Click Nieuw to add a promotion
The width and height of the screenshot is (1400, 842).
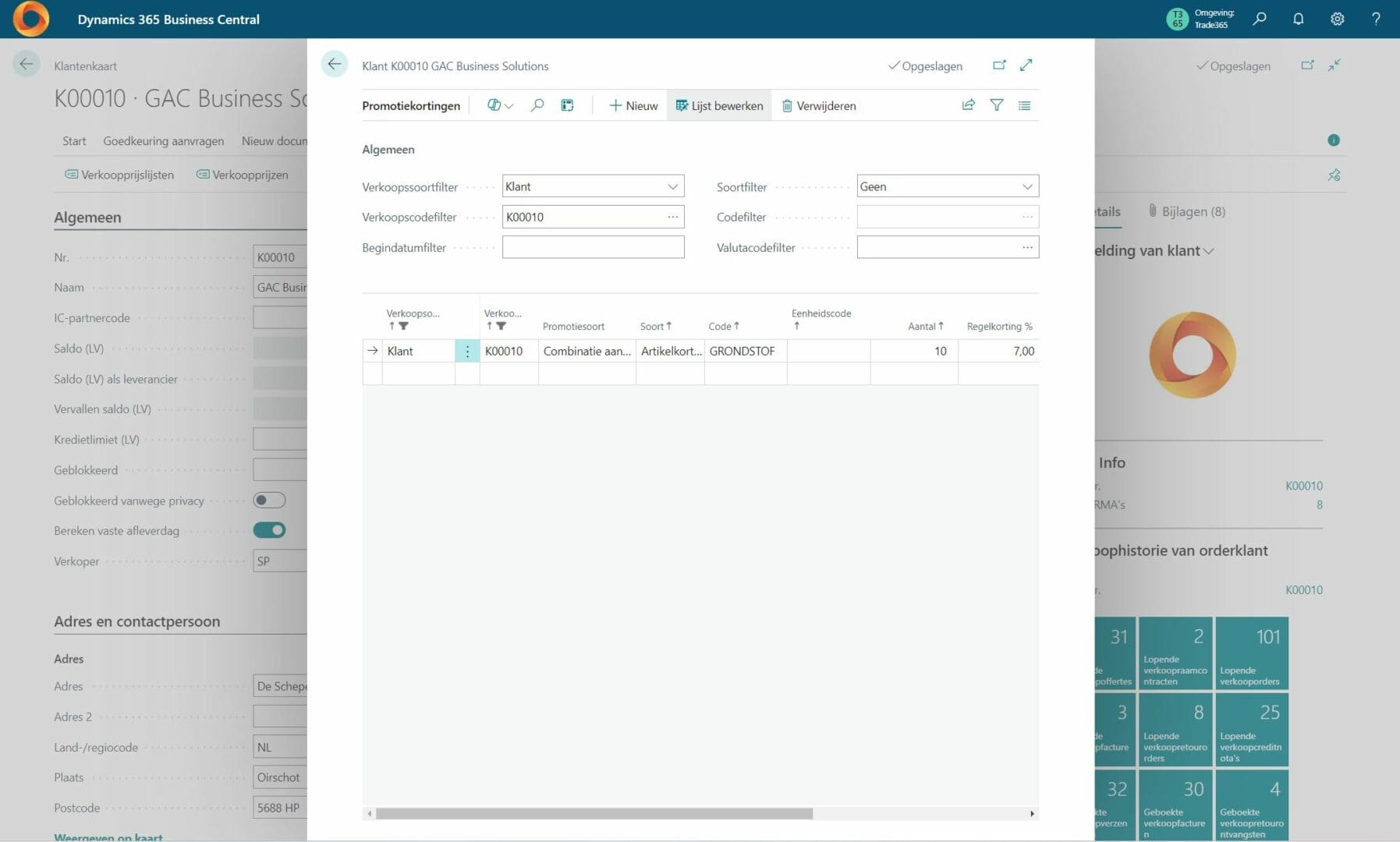(x=633, y=105)
